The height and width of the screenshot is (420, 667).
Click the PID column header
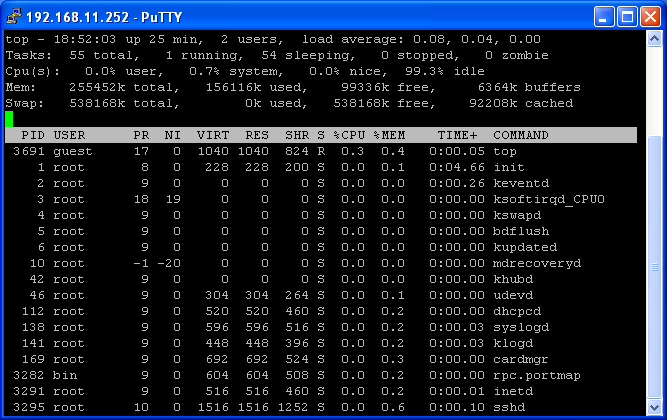[33, 135]
